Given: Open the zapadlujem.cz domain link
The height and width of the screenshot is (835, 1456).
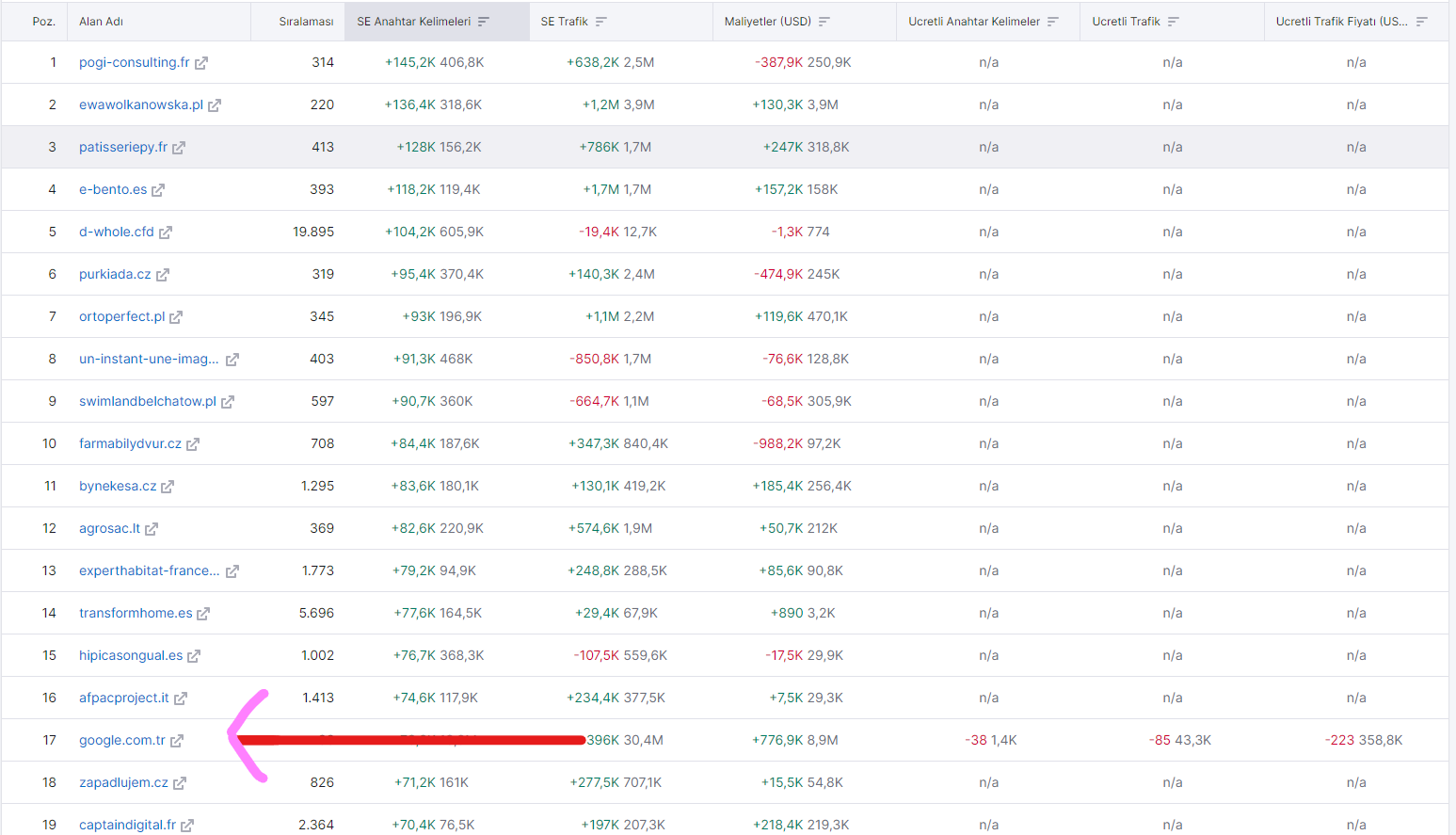Looking at the screenshot, I should [123, 782].
